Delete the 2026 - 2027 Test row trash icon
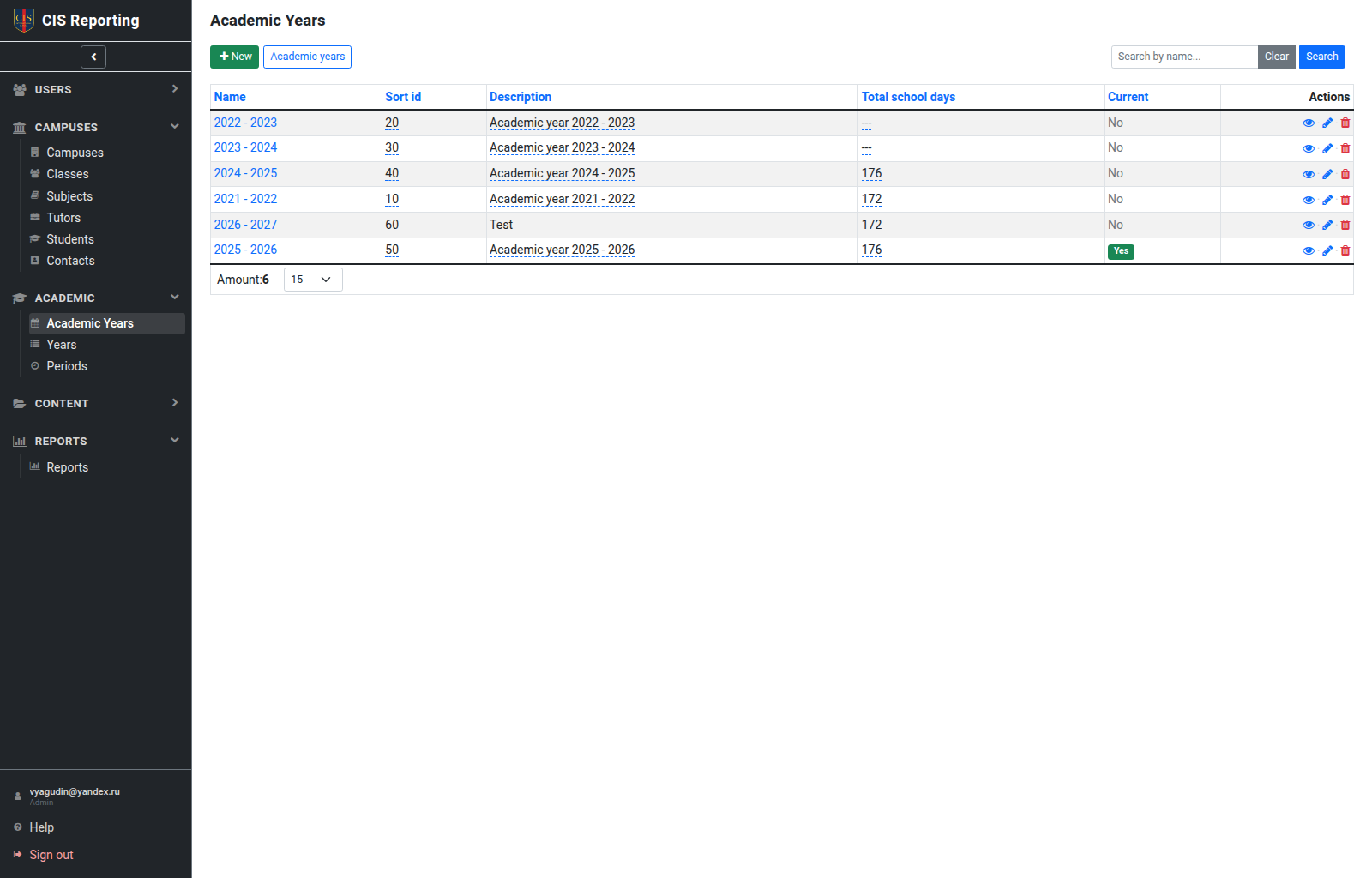 (x=1345, y=226)
